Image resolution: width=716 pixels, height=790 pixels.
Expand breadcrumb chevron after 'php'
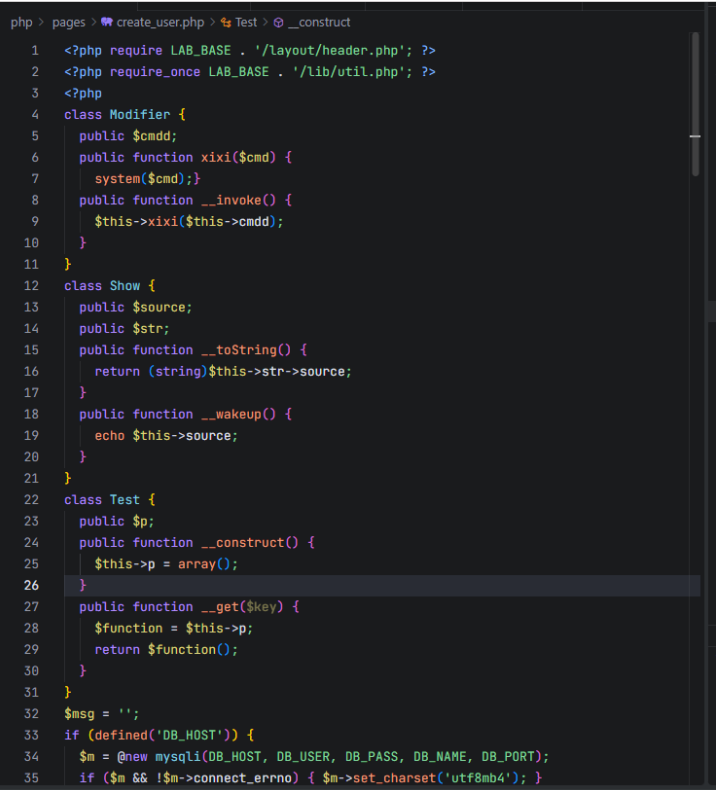tap(41, 23)
